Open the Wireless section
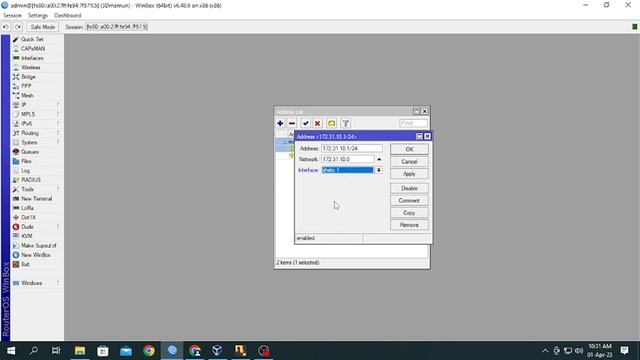 point(31,67)
